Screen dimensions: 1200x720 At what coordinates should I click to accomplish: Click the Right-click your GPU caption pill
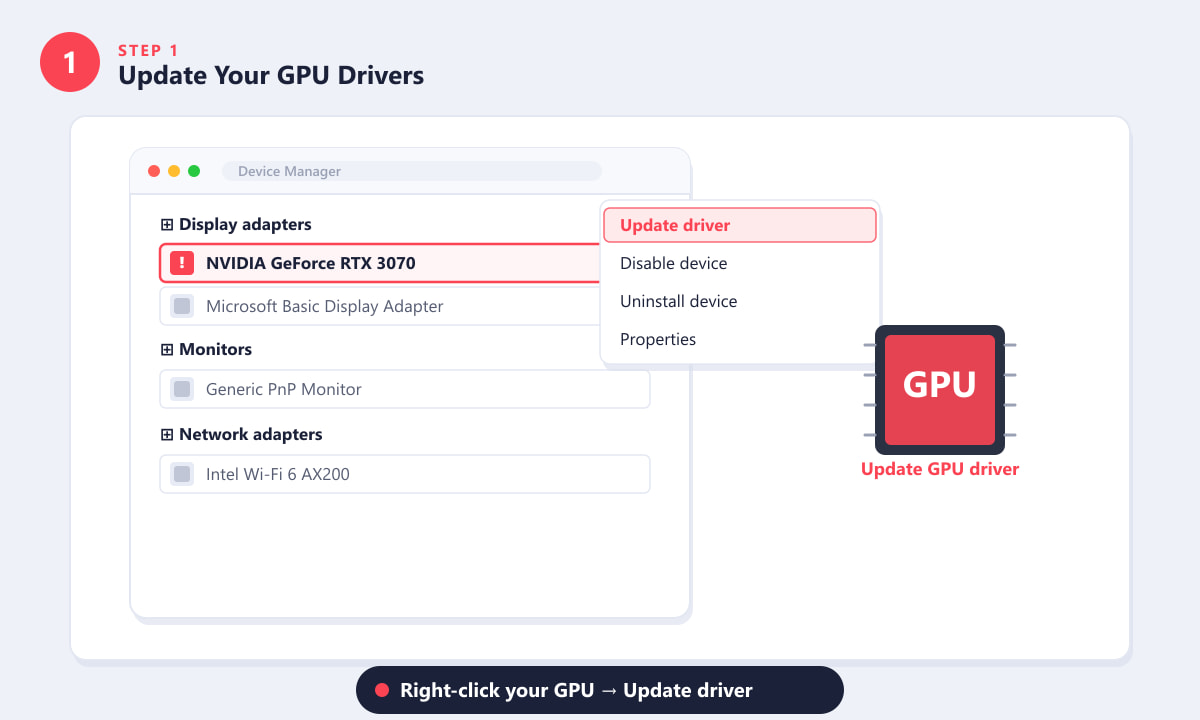pyautogui.click(x=600, y=690)
